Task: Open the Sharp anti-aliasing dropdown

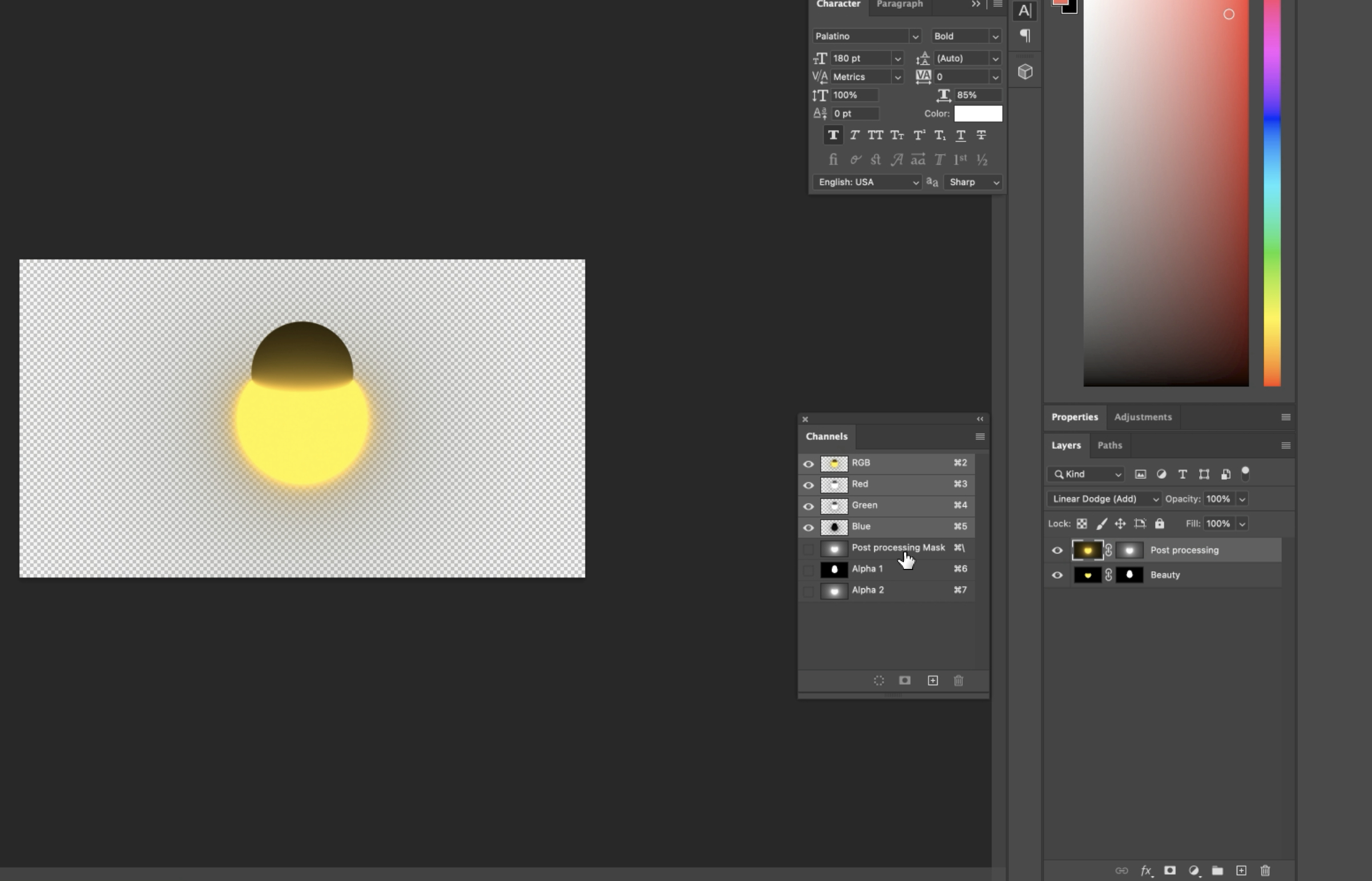Action: pyautogui.click(x=973, y=182)
